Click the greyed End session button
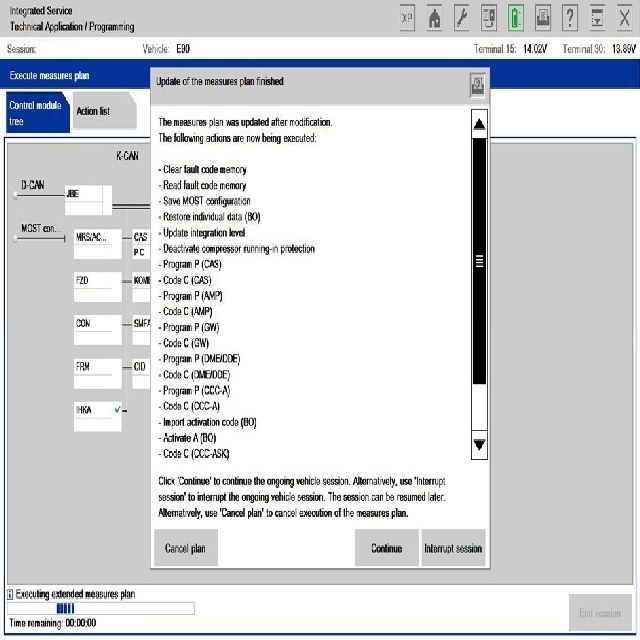 (600, 613)
